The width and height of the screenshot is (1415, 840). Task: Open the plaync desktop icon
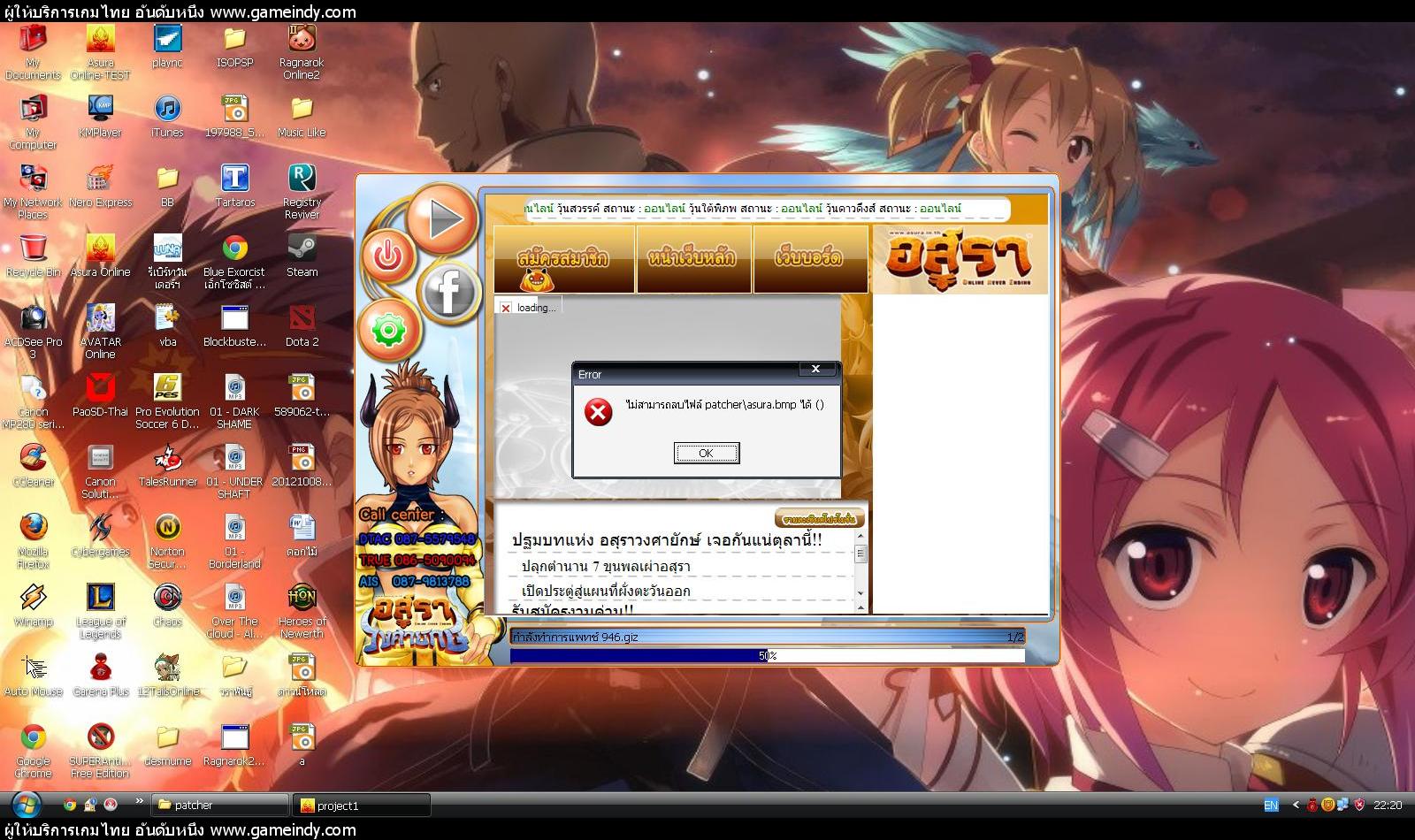pyautogui.click(x=167, y=47)
